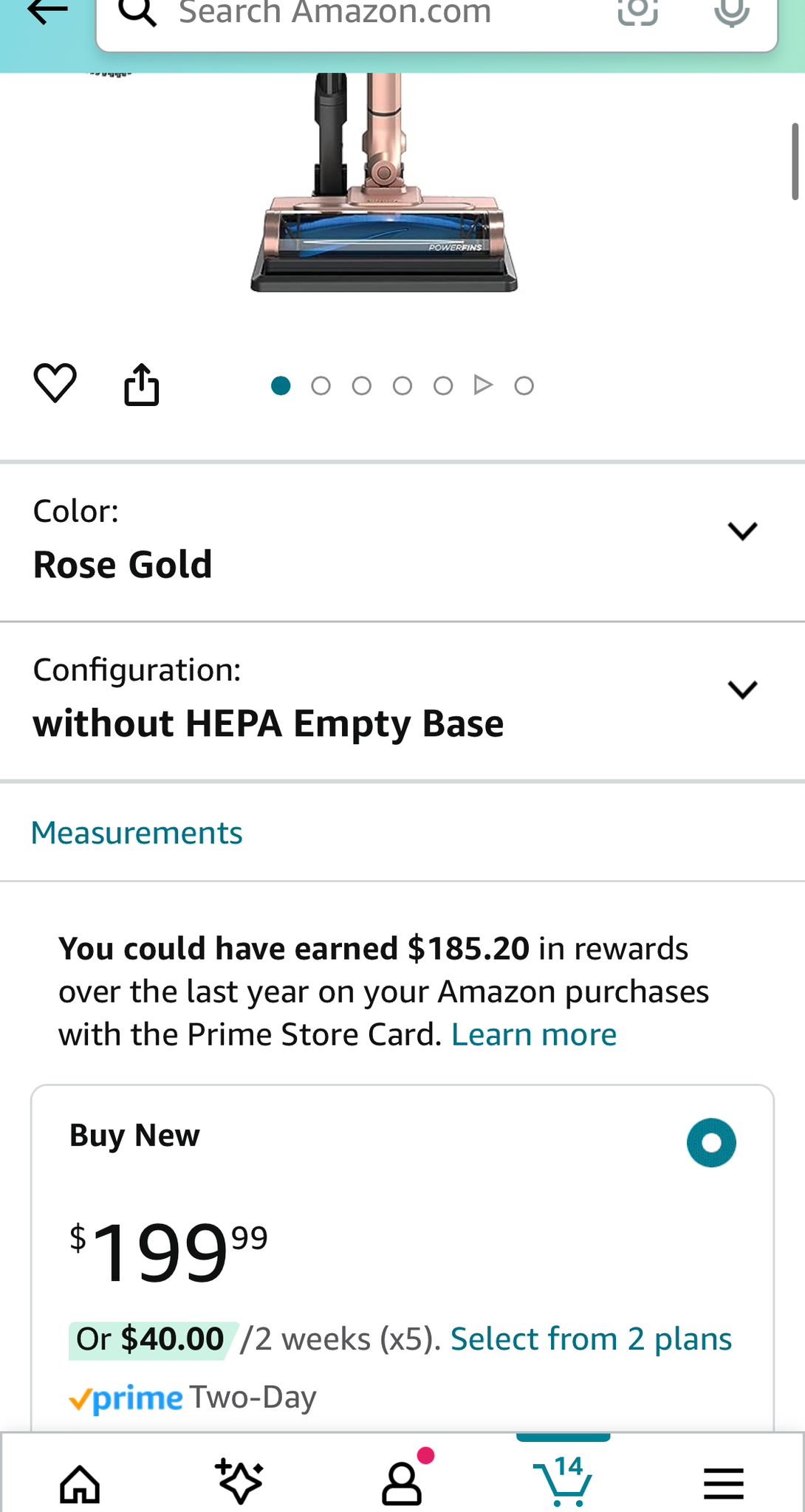Select the second image carousel dot
The image size is (805, 1512).
pyautogui.click(x=321, y=385)
